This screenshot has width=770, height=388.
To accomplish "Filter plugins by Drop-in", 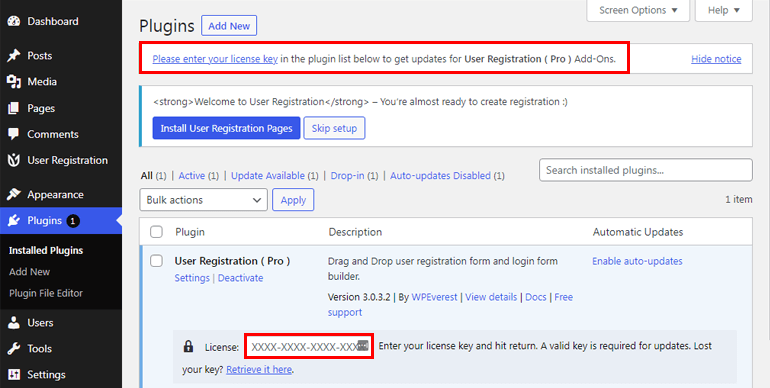I will (x=347, y=176).
